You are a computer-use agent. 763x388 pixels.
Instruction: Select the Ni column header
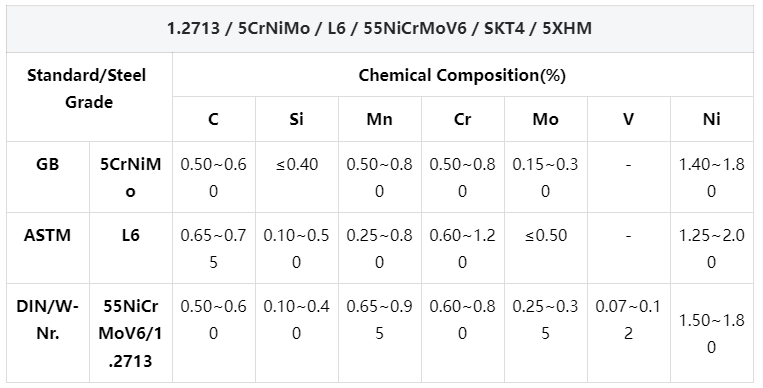click(711, 119)
